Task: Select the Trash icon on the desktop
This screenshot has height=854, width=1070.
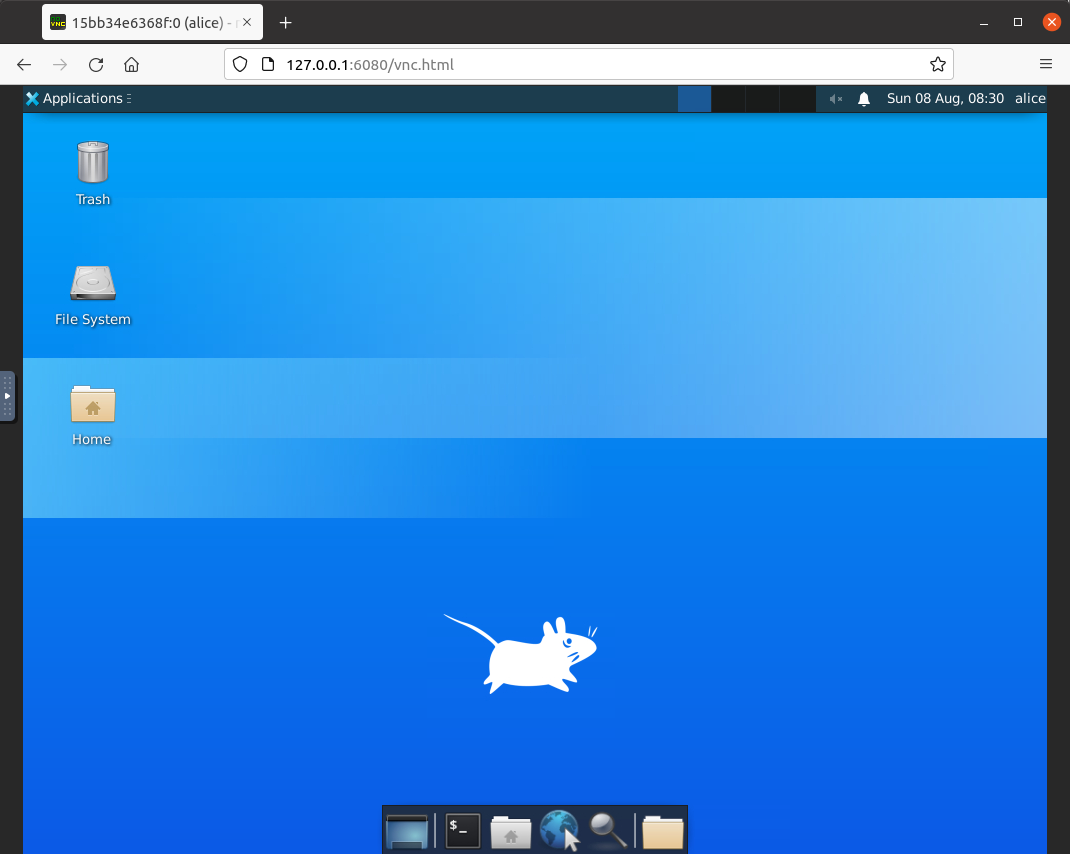Action: point(93,163)
